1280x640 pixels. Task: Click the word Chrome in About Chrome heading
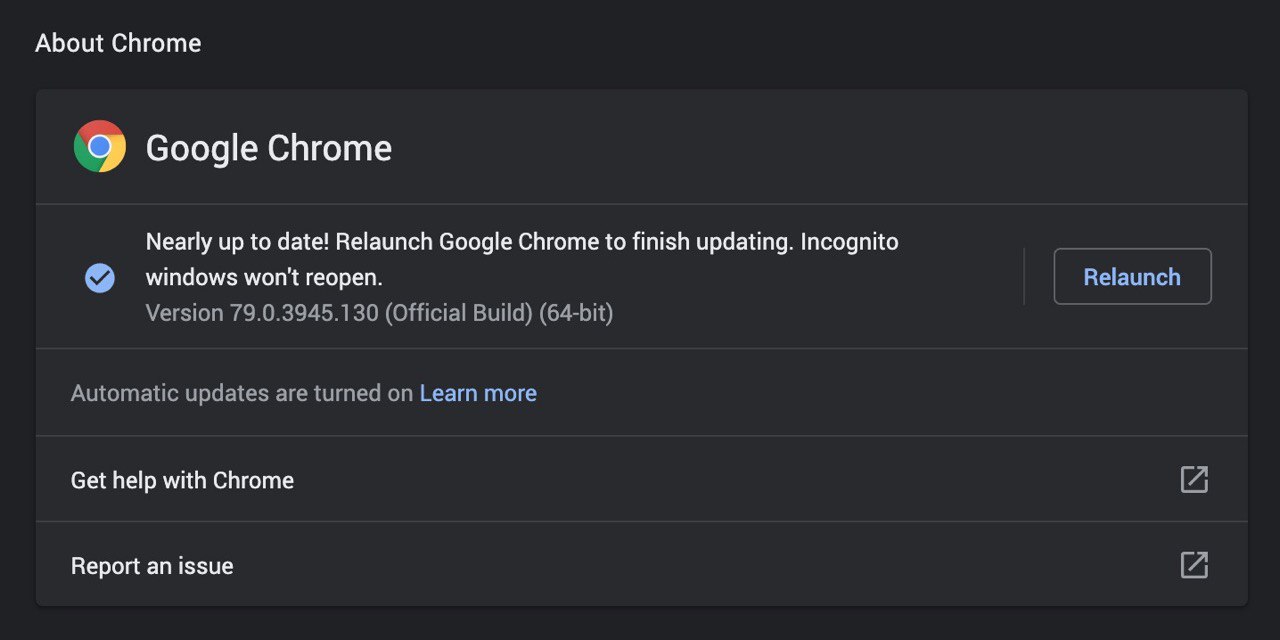tap(156, 43)
